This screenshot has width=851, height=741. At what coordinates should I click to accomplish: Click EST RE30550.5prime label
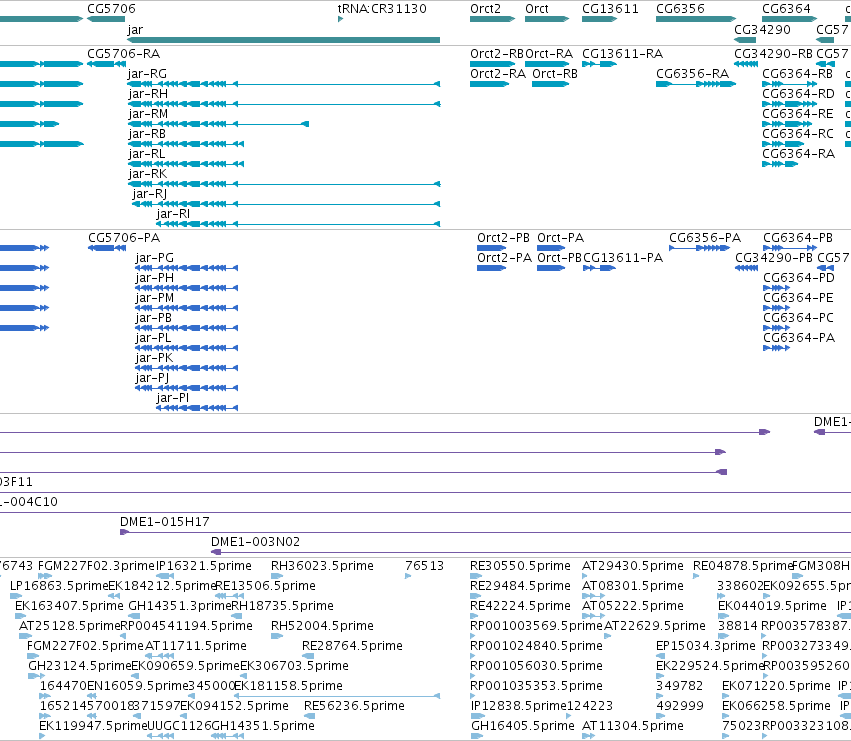pyautogui.click(x=520, y=566)
